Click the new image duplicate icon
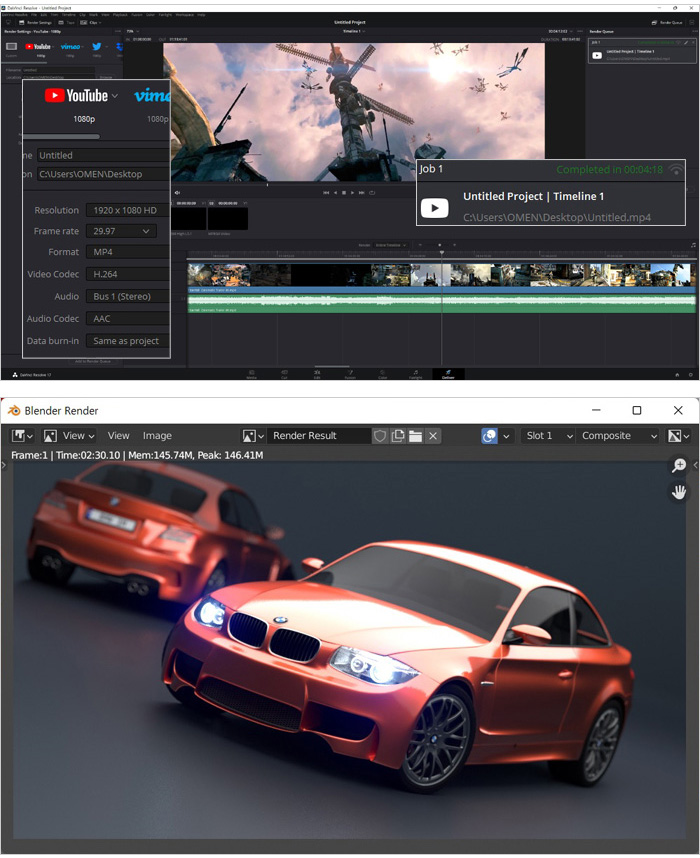The height and width of the screenshot is (858, 700). pos(397,436)
